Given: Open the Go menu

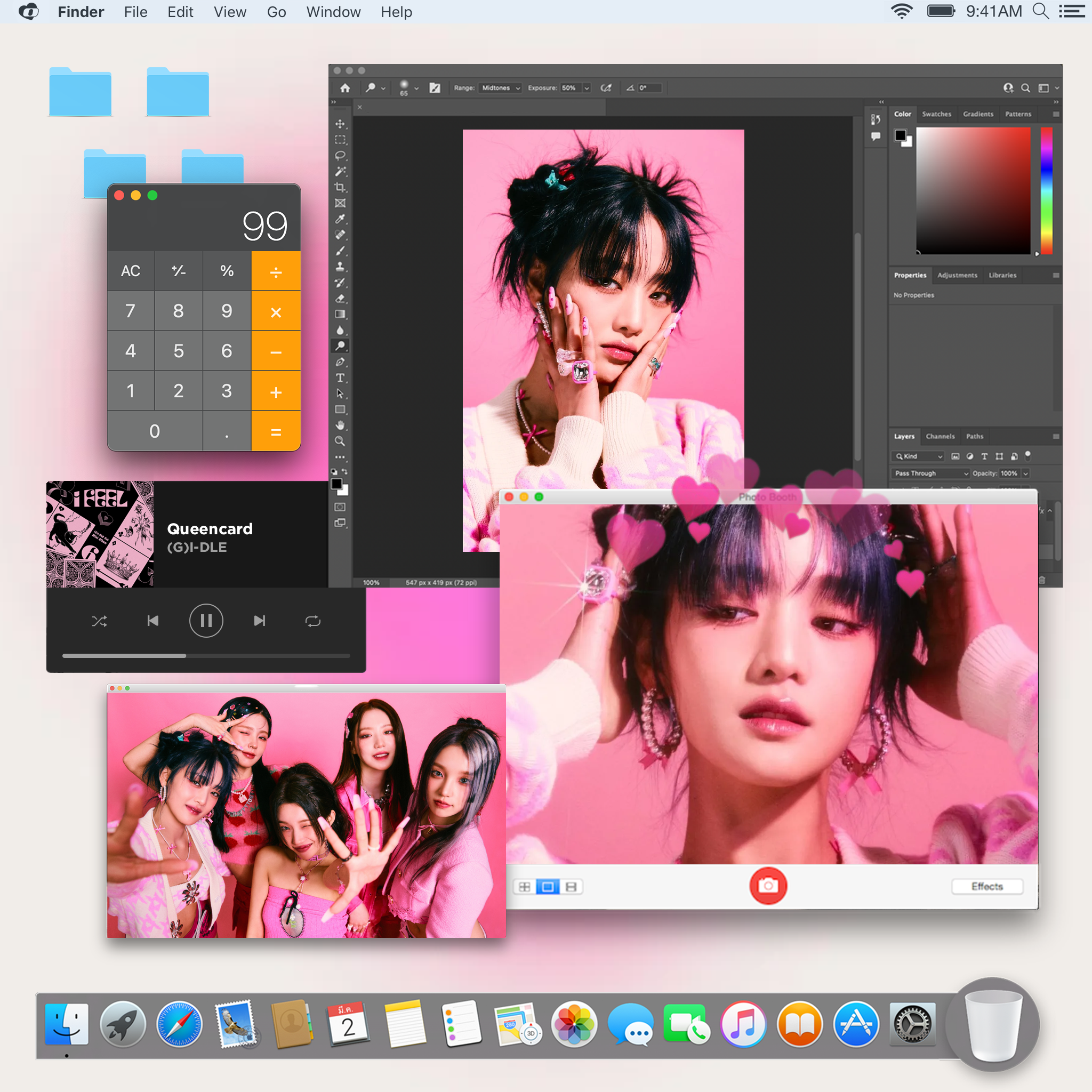Looking at the screenshot, I should click(x=276, y=12).
